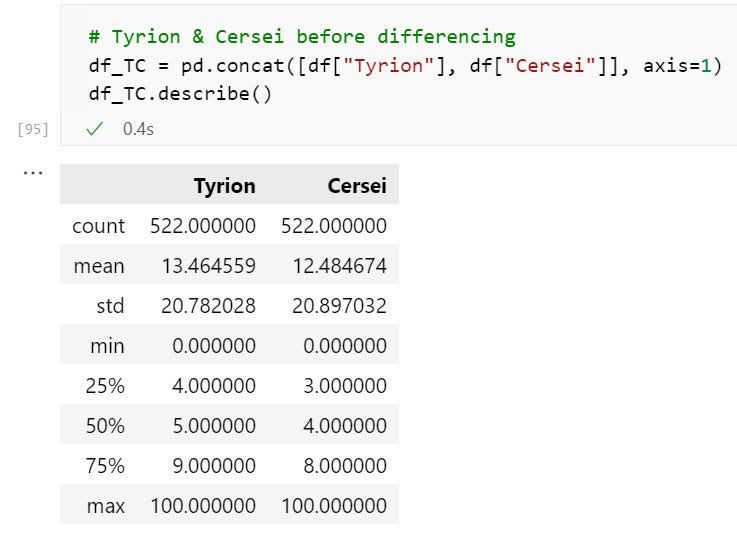This screenshot has width=737, height=548.
Task: Select the Cersei column header
Action: 356,186
